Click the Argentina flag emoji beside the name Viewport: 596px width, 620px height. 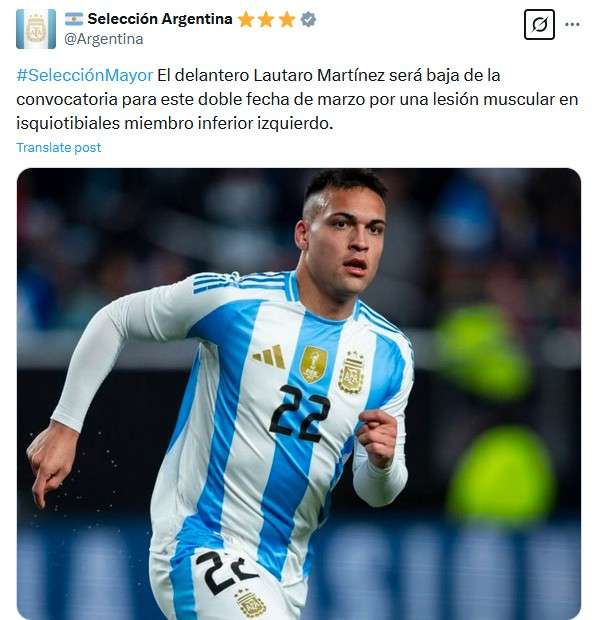pos(74,19)
